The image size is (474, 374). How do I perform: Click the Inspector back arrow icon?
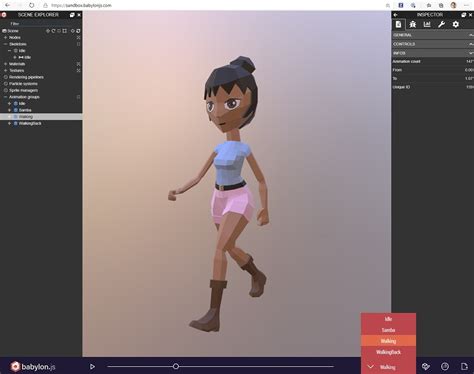[x=395, y=15]
